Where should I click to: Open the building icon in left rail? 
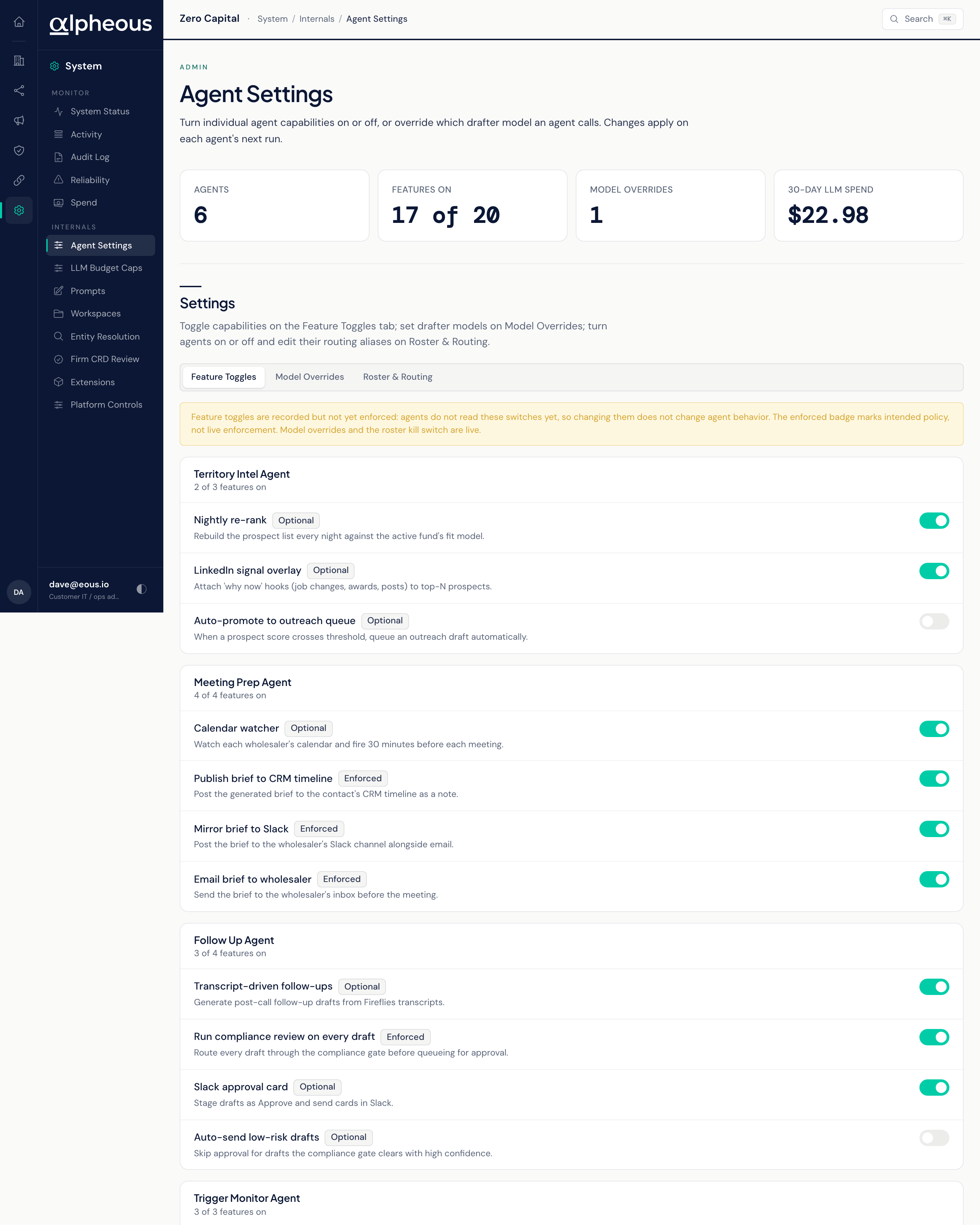[19, 60]
